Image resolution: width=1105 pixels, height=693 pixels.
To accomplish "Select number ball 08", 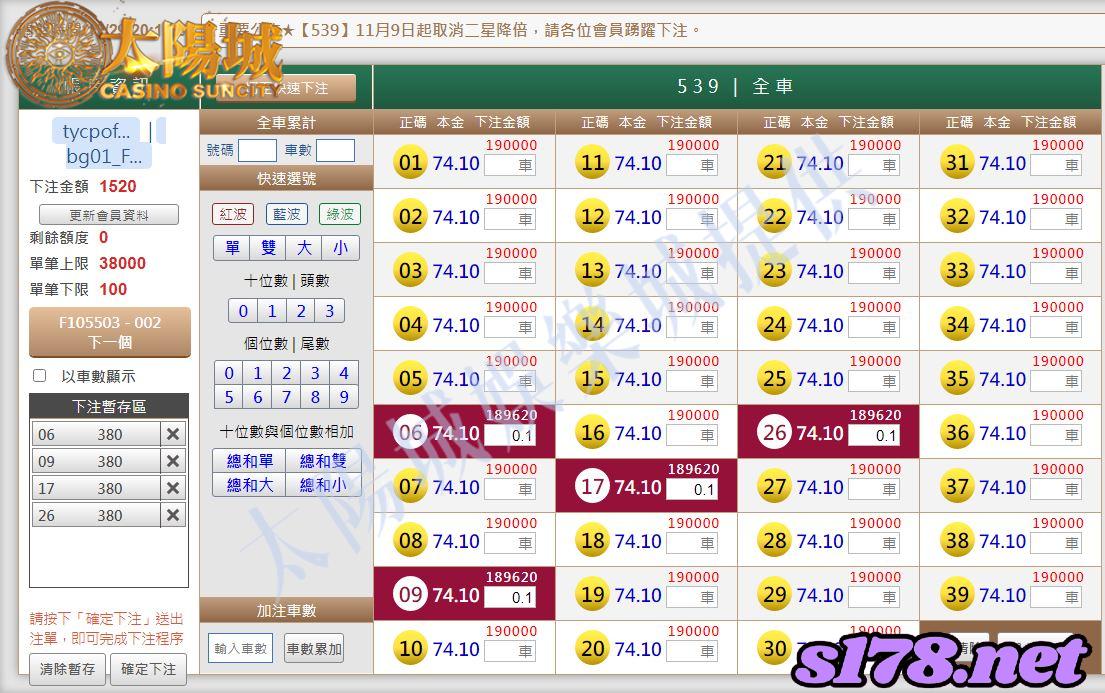I will pyautogui.click(x=410, y=541).
